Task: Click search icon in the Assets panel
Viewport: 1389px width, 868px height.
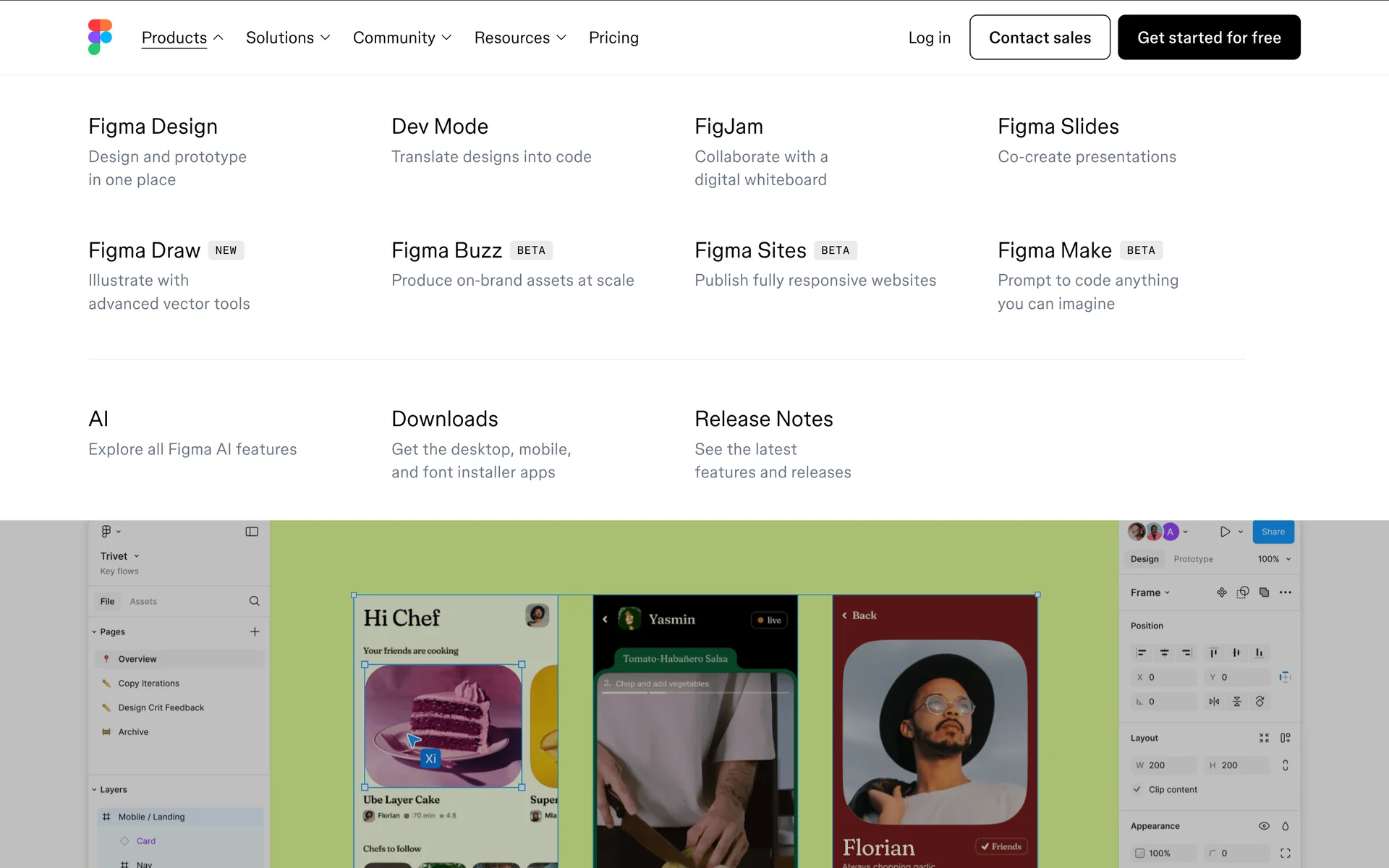Action: tap(254, 601)
